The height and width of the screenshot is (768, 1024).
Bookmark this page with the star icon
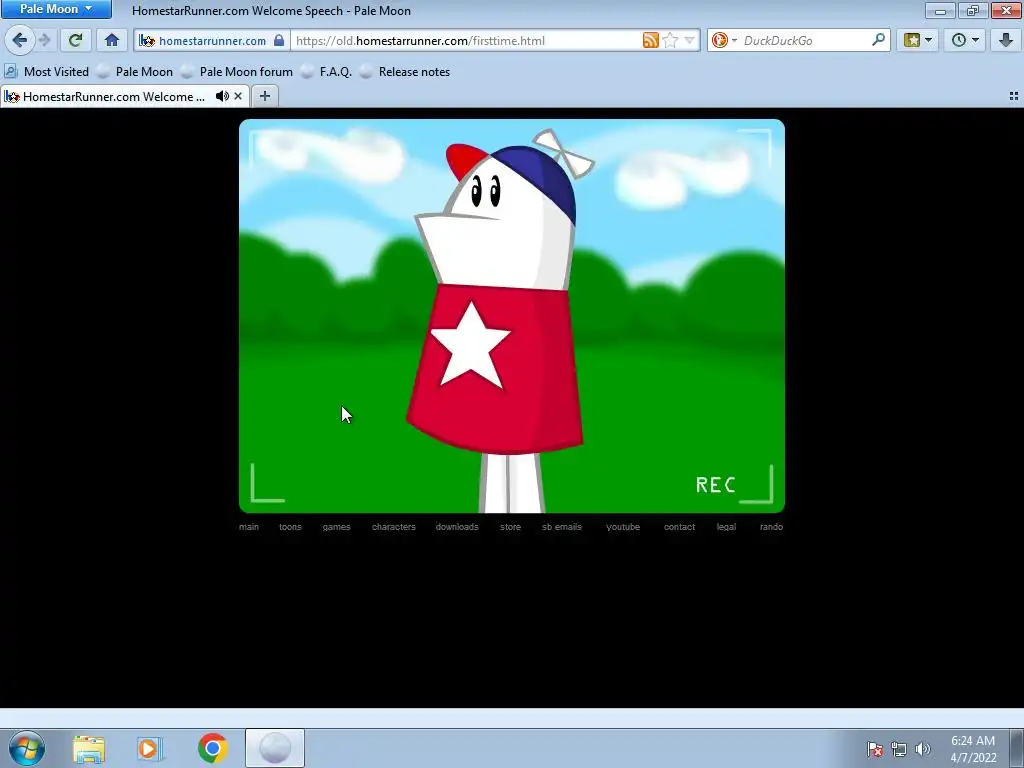(x=670, y=40)
